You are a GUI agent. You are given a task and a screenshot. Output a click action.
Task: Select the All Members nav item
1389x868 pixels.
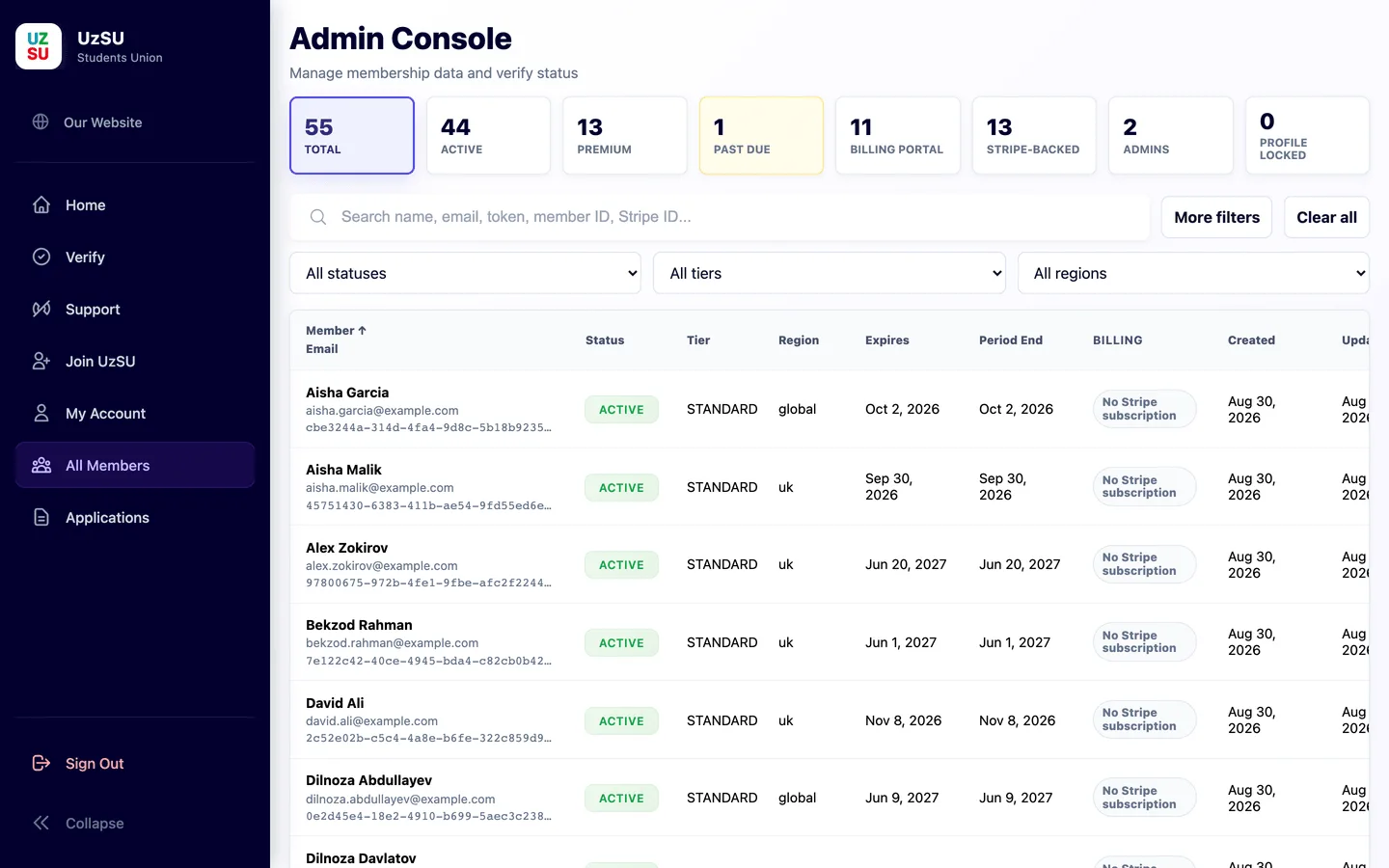135,465
